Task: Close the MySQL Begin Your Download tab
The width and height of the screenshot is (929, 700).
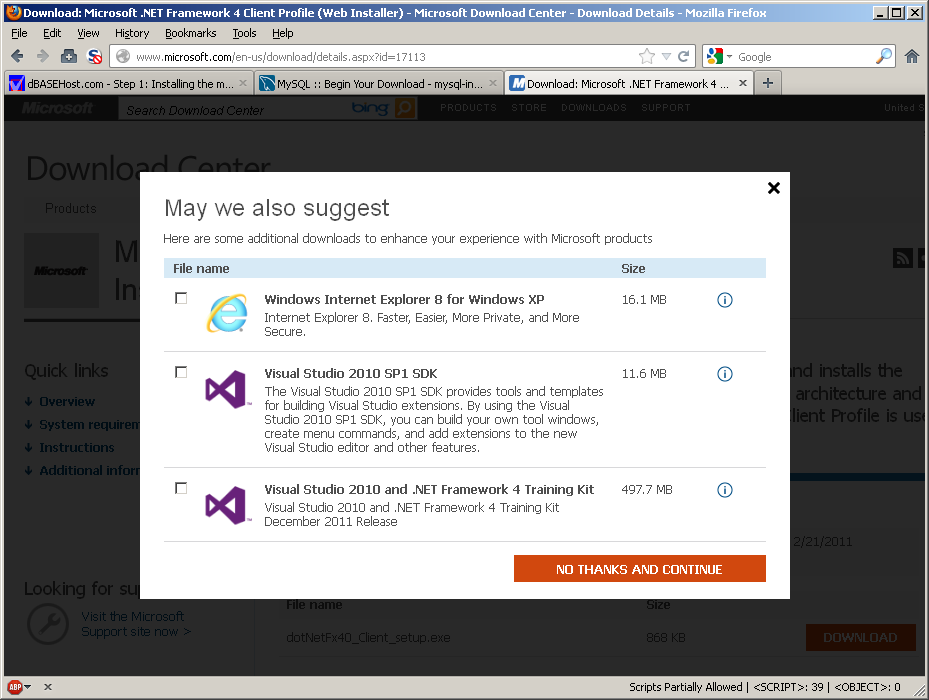Action: (x=493, y=84)
